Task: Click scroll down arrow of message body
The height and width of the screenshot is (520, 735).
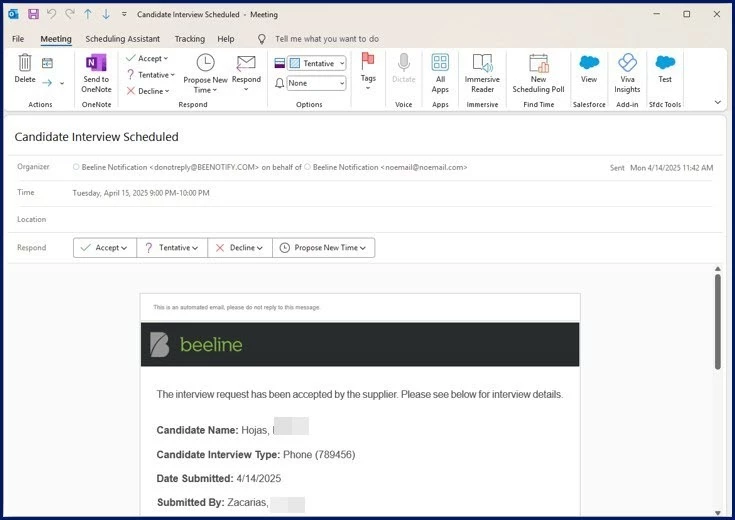Action: pos(718,512)
